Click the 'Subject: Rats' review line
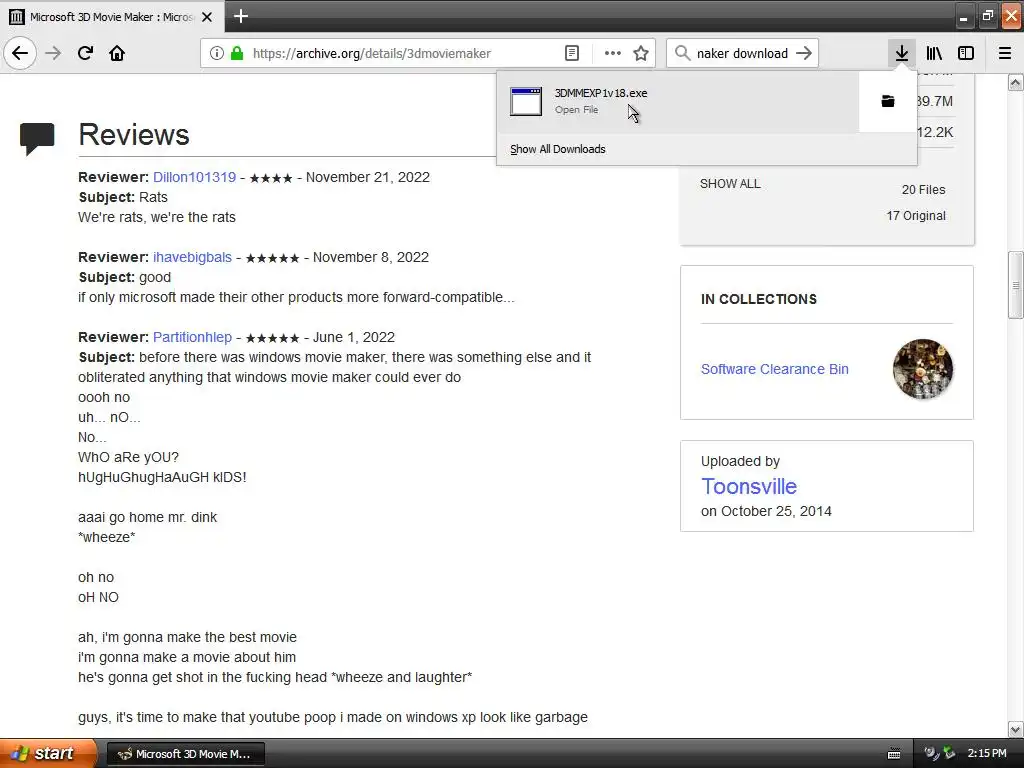1024x768 pixels. [123, 197]
